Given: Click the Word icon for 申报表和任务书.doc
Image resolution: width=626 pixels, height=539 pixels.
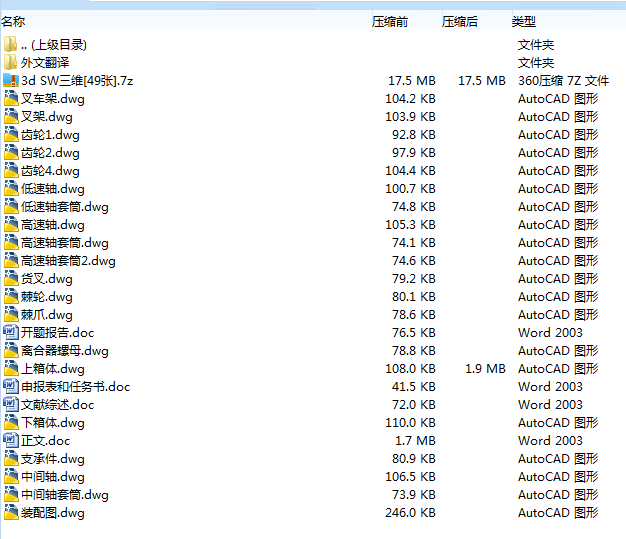Looking at the screenshot, I should click(11, 386).
